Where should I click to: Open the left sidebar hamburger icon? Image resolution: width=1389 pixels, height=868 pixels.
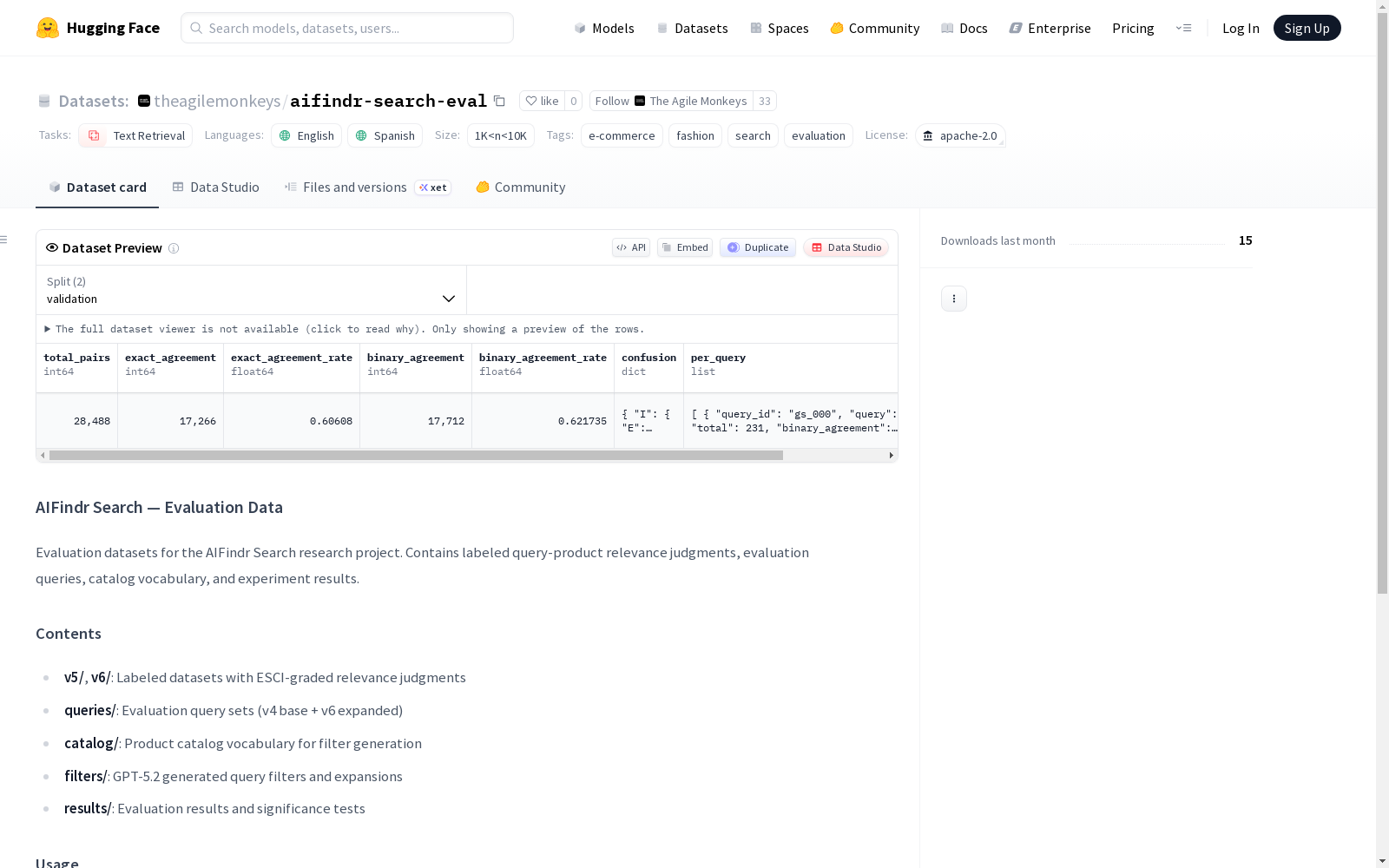pyautogui.click(x=4, y=240)
